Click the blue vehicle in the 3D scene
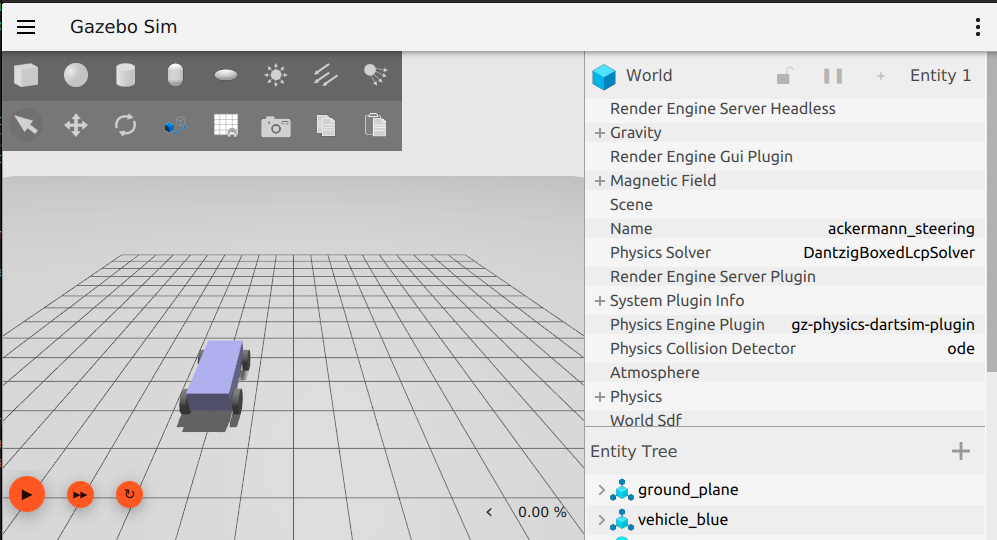Image resolution: width=997 pixels, height=540 pixels. (x=214, y=377)
